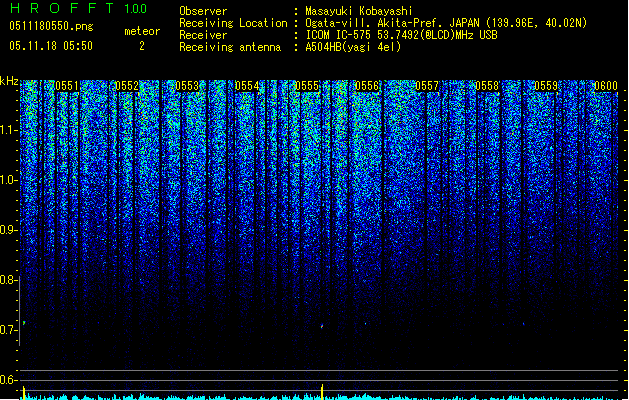Click the 0557 time marker

[x=427, y=86]
